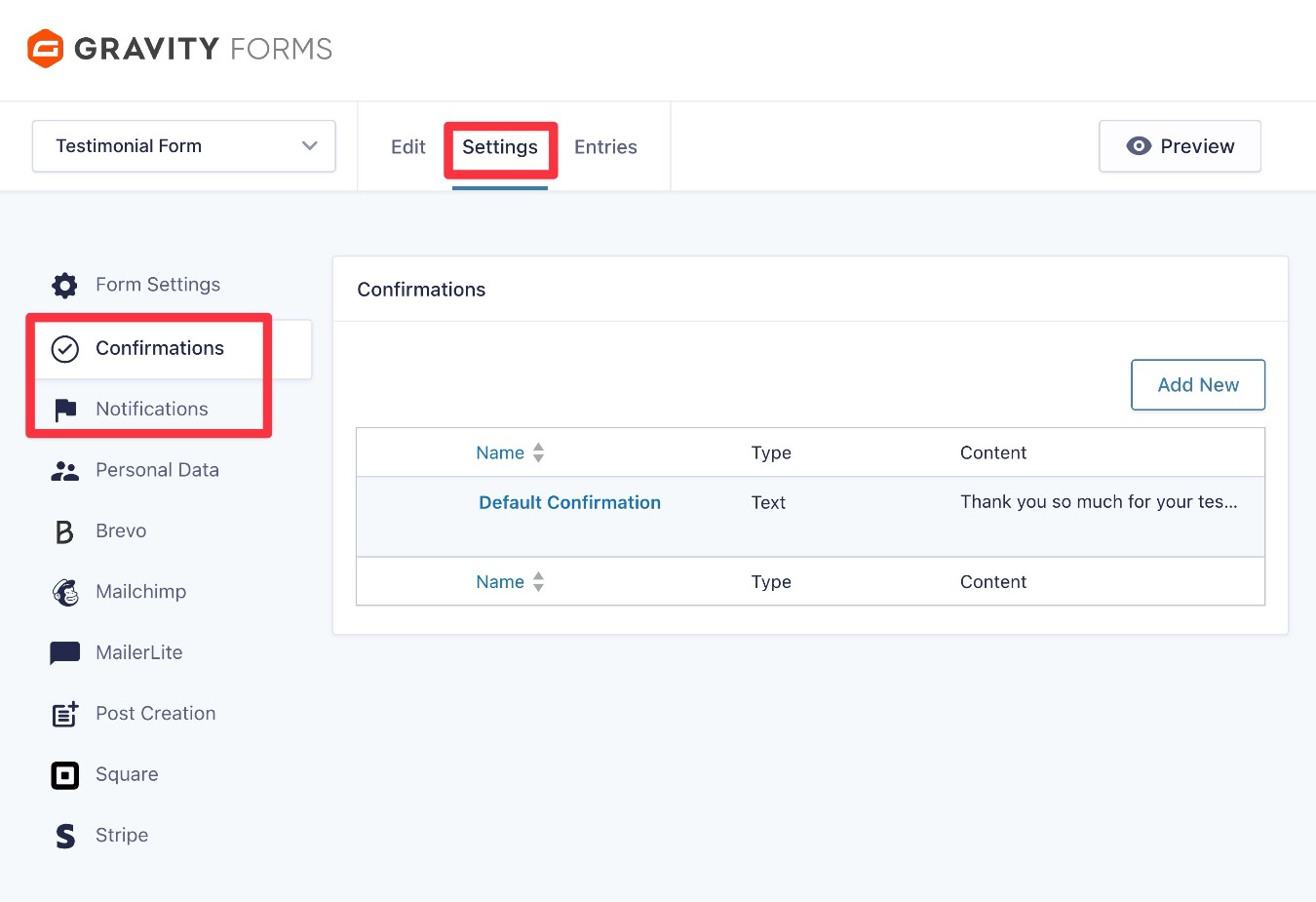1316x902 pixels.
Task: Click the Square payment icon
Action: pyautogui.click(x=64, y=774)
